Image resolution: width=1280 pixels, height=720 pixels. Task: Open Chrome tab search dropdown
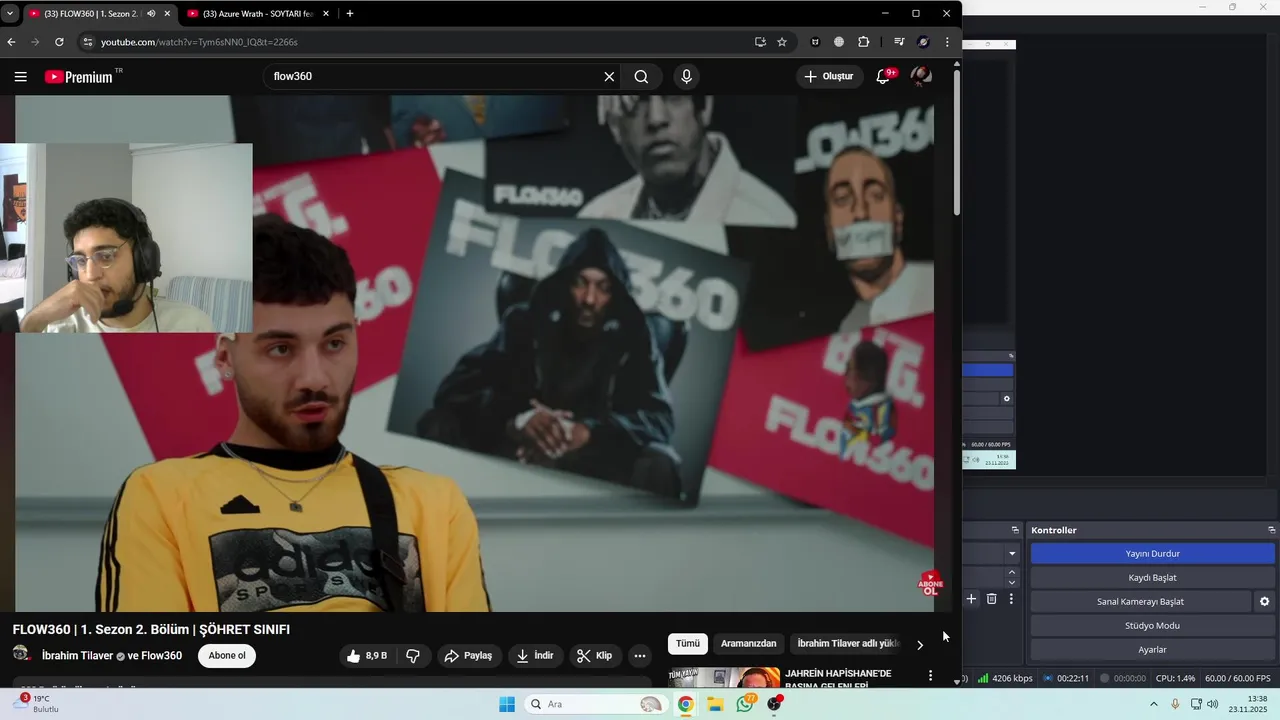pyautogui.click(x=9, y=14)
